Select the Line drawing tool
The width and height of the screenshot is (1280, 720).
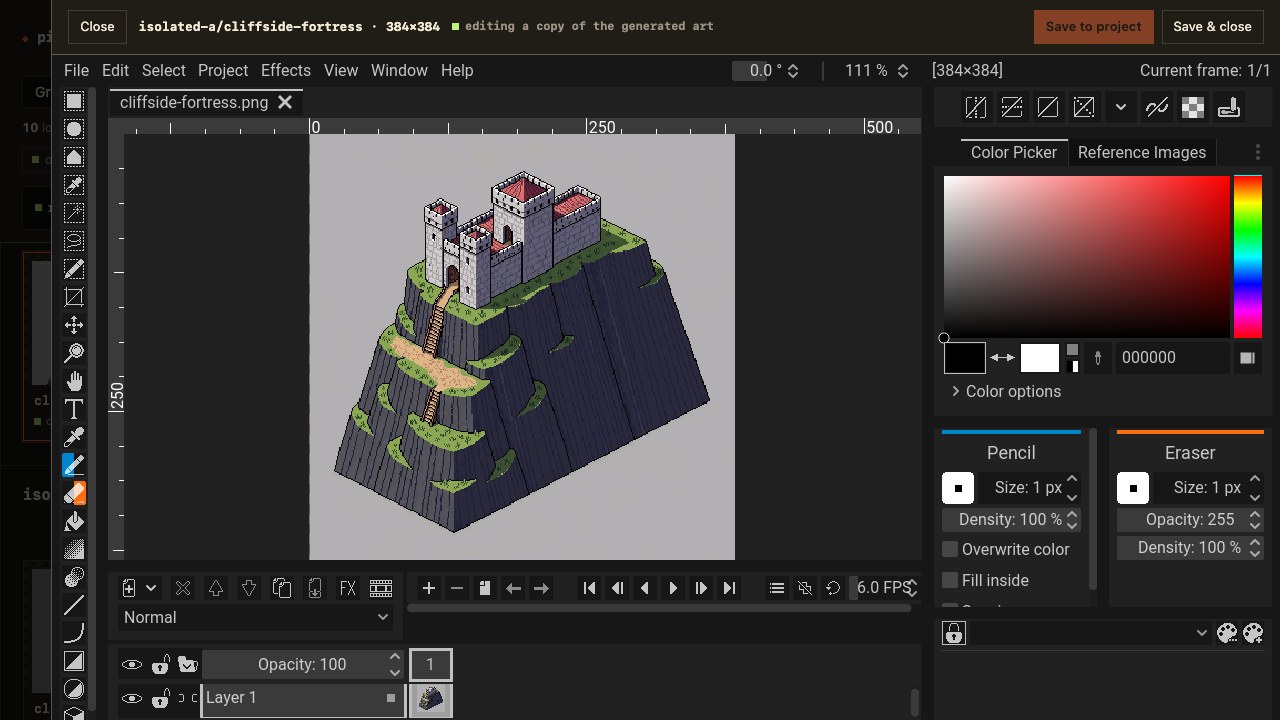[x=74, y=605]
